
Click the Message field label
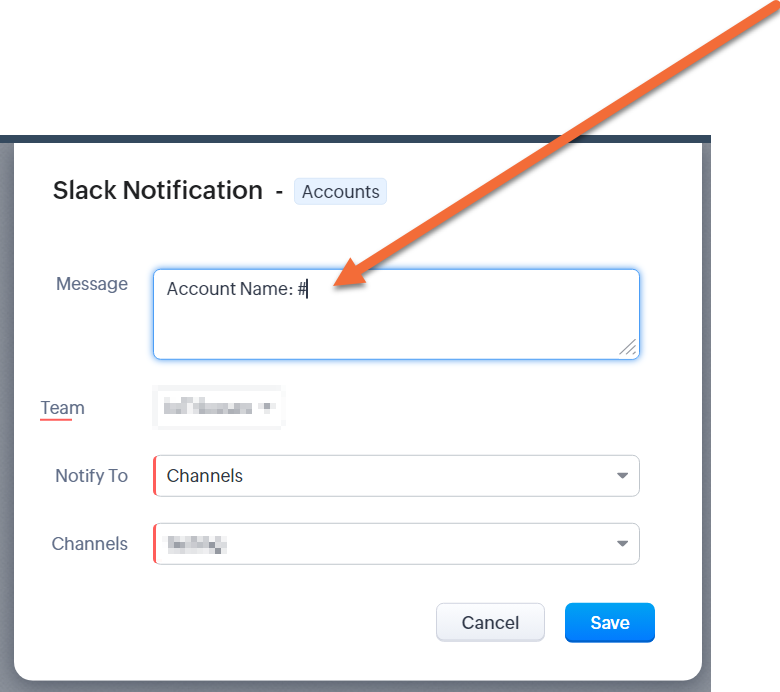pyautogui.click(x=92, y=284)
